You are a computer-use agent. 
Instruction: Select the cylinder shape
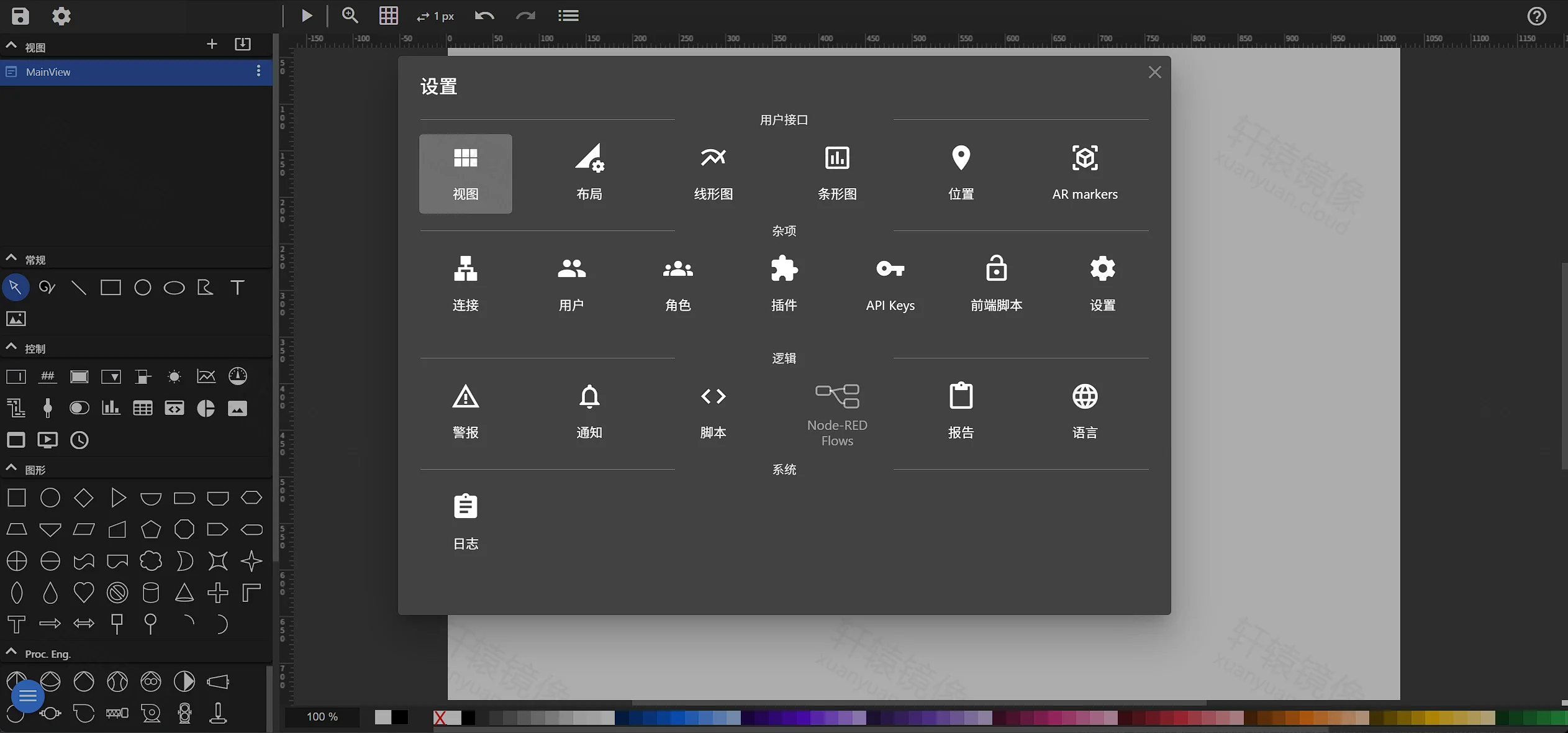click(151, 593)
